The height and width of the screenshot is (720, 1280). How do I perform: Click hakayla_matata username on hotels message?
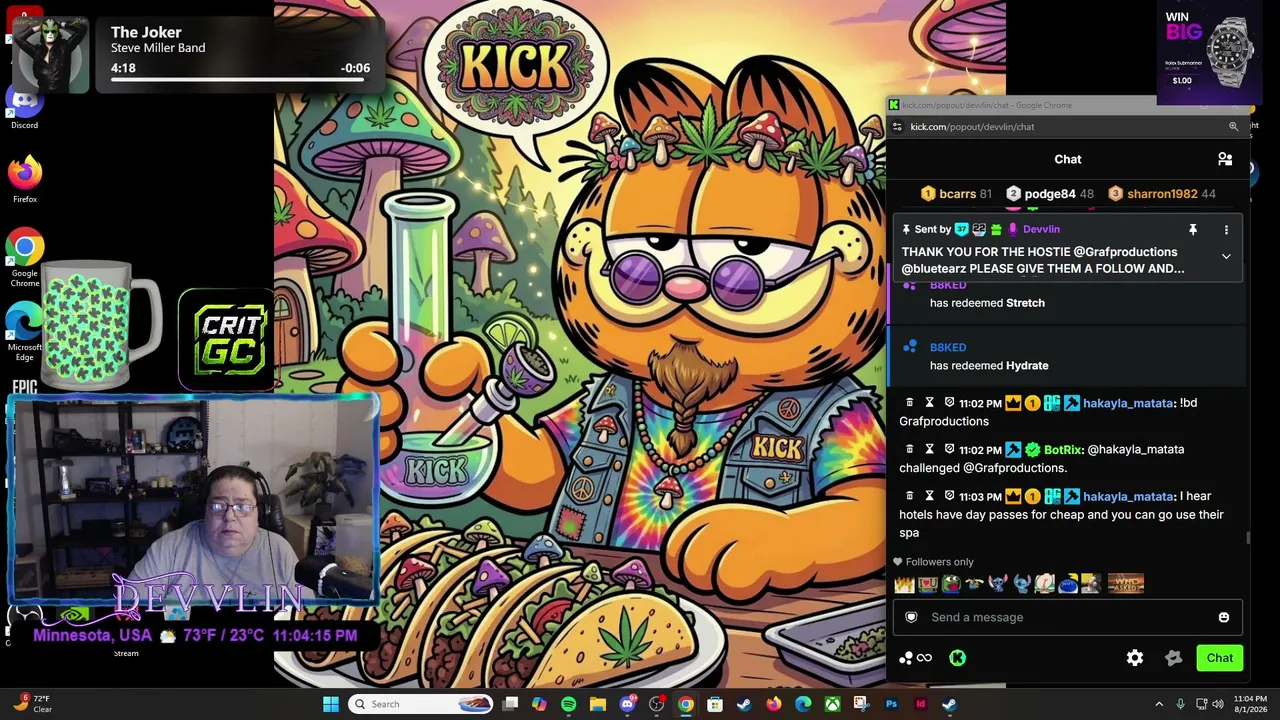(1128, 497)
